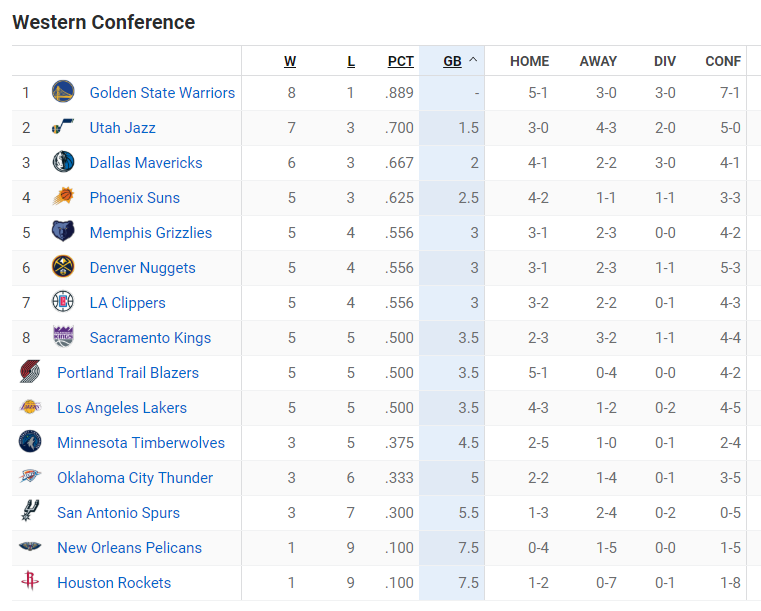Sort standings by L column
761x611 pixels.
tap(351, 61)
